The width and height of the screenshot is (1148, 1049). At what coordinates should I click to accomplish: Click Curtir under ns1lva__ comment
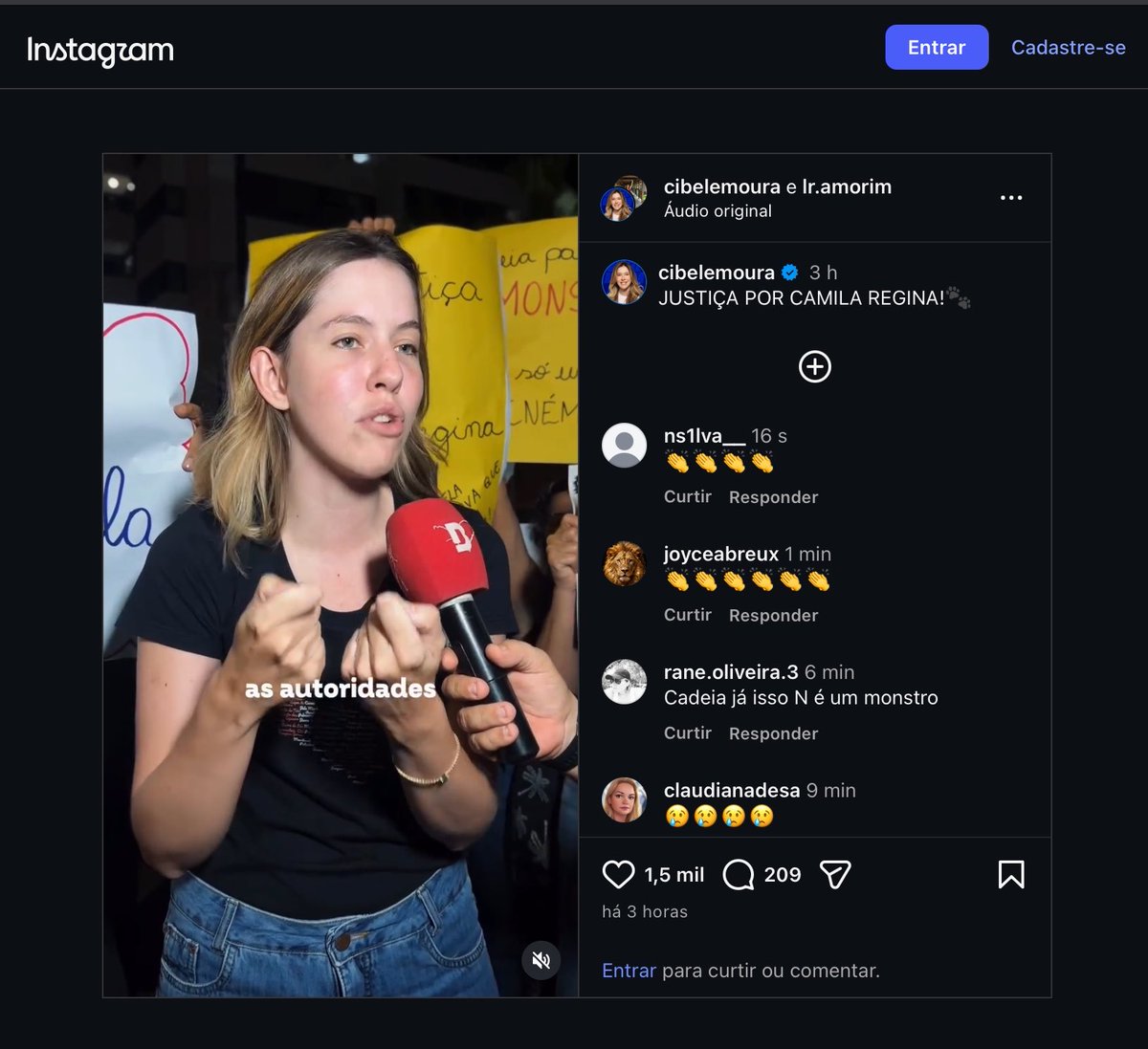[x=688, y=496]
